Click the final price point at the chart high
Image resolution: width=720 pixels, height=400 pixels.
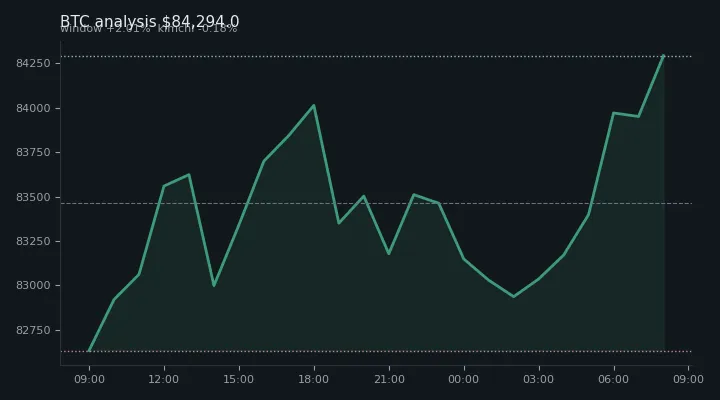663,56
